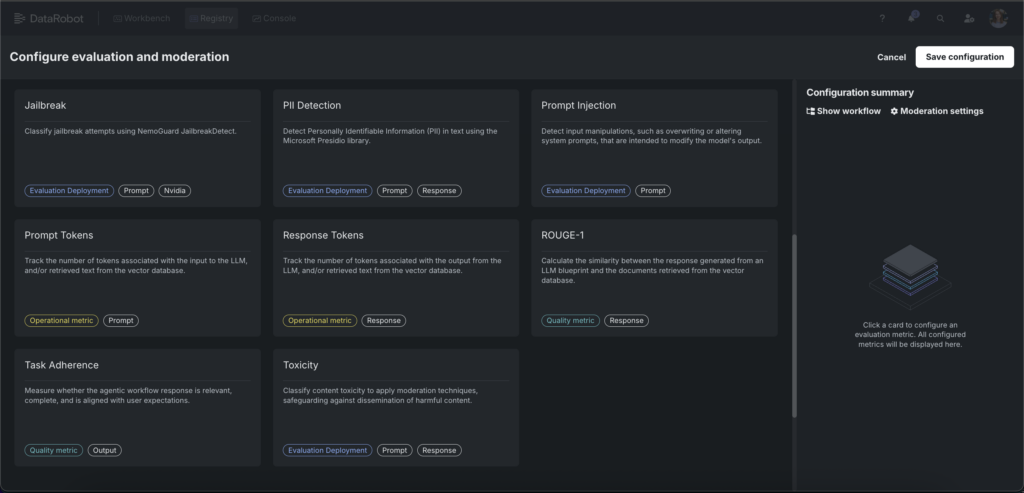This screenshot has width=1024, height=493.
Task: Click Evaluation Deployment tag on Prompt Injection
Action: pyautogui.click(x=586, y=191)
